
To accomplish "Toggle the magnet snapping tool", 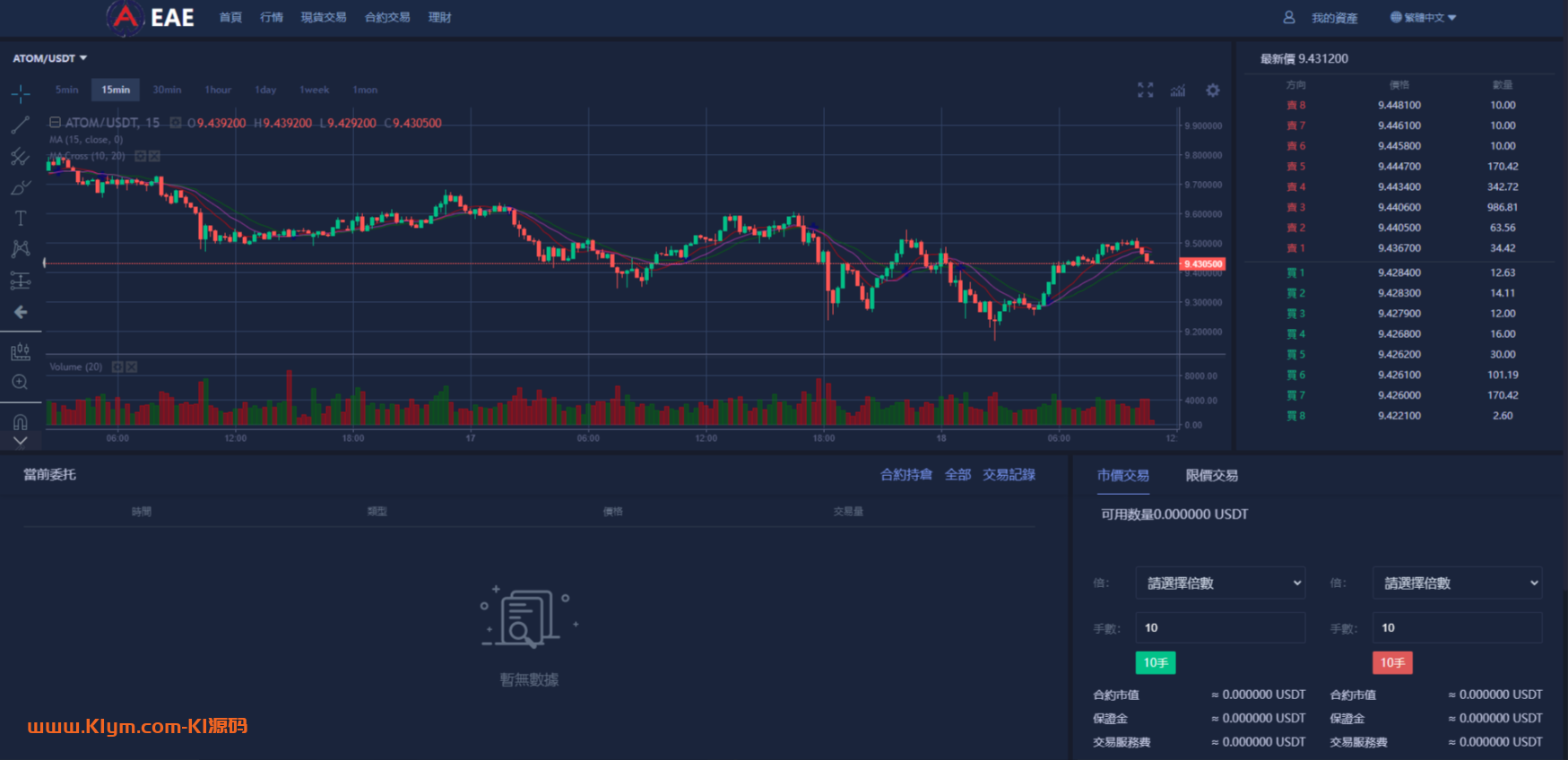I will point(21,421).
